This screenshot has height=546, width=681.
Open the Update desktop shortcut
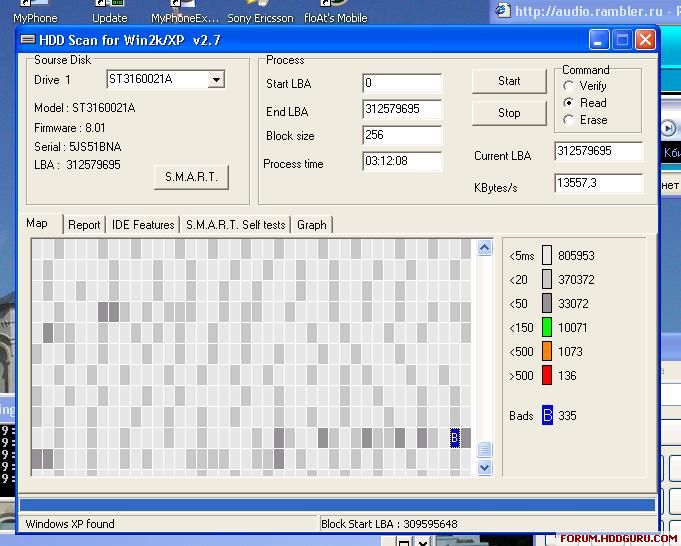tap(109, 13)
